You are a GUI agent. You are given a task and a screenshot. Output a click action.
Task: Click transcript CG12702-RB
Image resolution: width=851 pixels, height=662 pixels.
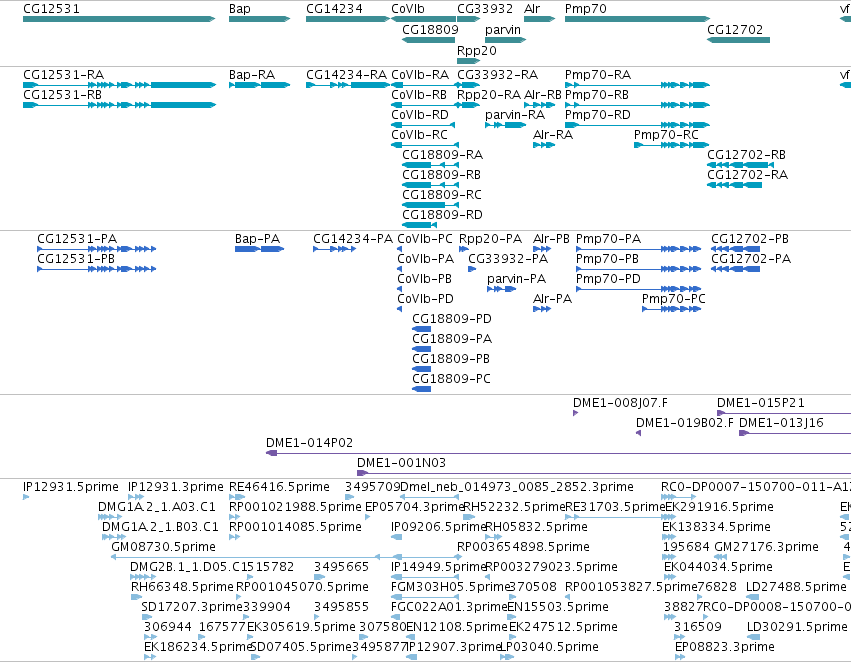(x=740, y=165)
